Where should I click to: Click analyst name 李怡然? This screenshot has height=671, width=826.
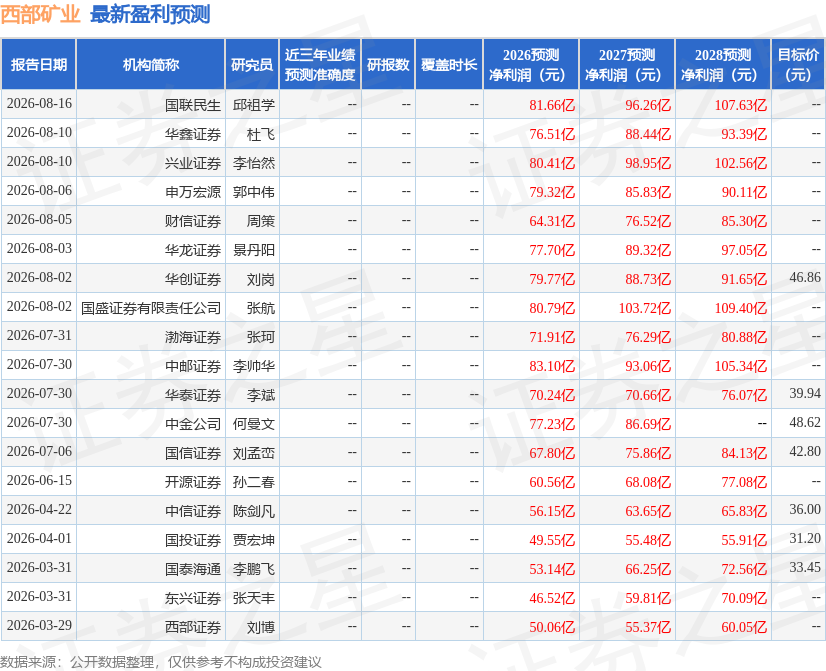coord(254,163)
